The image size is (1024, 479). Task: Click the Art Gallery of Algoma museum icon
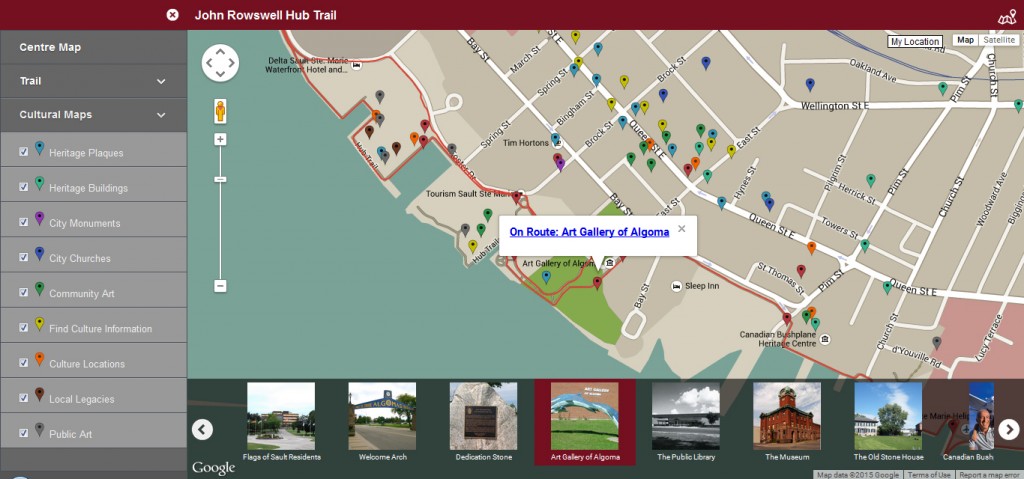click(x=609, y=263)
